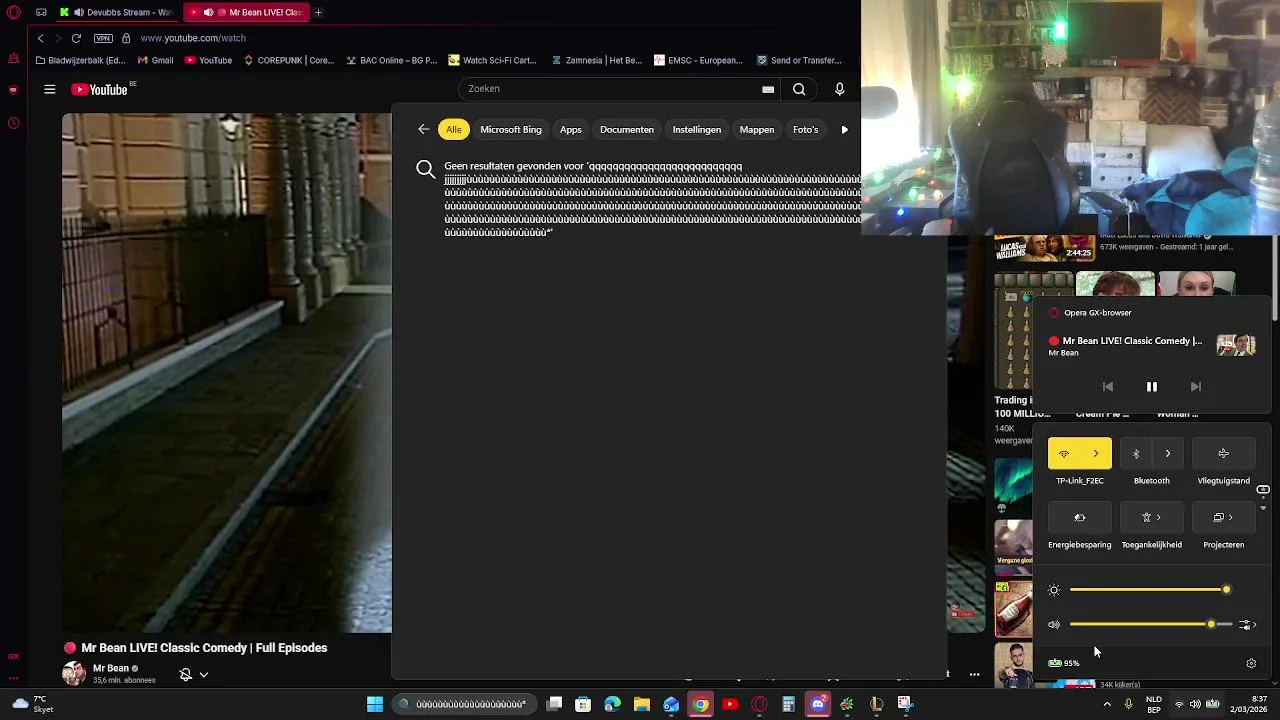Viewport: 1280px width, 720px height.
Task: Open File Explorer from the taskbar
Action: 642,704
